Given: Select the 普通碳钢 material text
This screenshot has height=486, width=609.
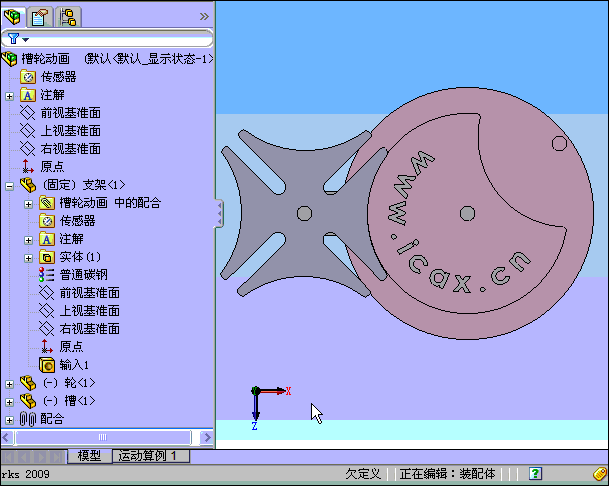Looking at the screenshot, I should click(84, 275).
